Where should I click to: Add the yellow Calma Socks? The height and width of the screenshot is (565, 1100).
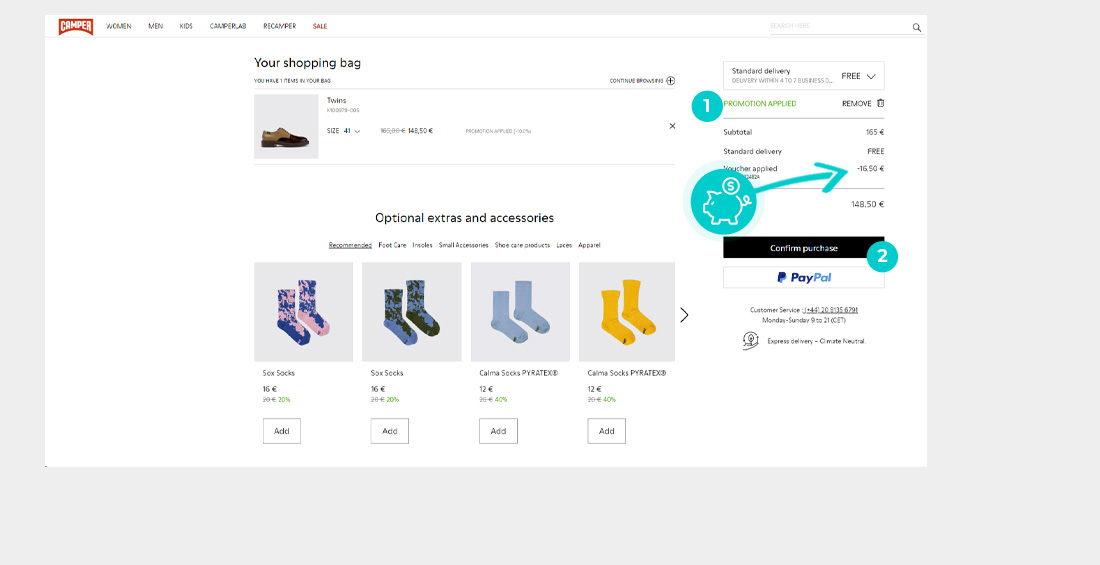tap(607, 431)
